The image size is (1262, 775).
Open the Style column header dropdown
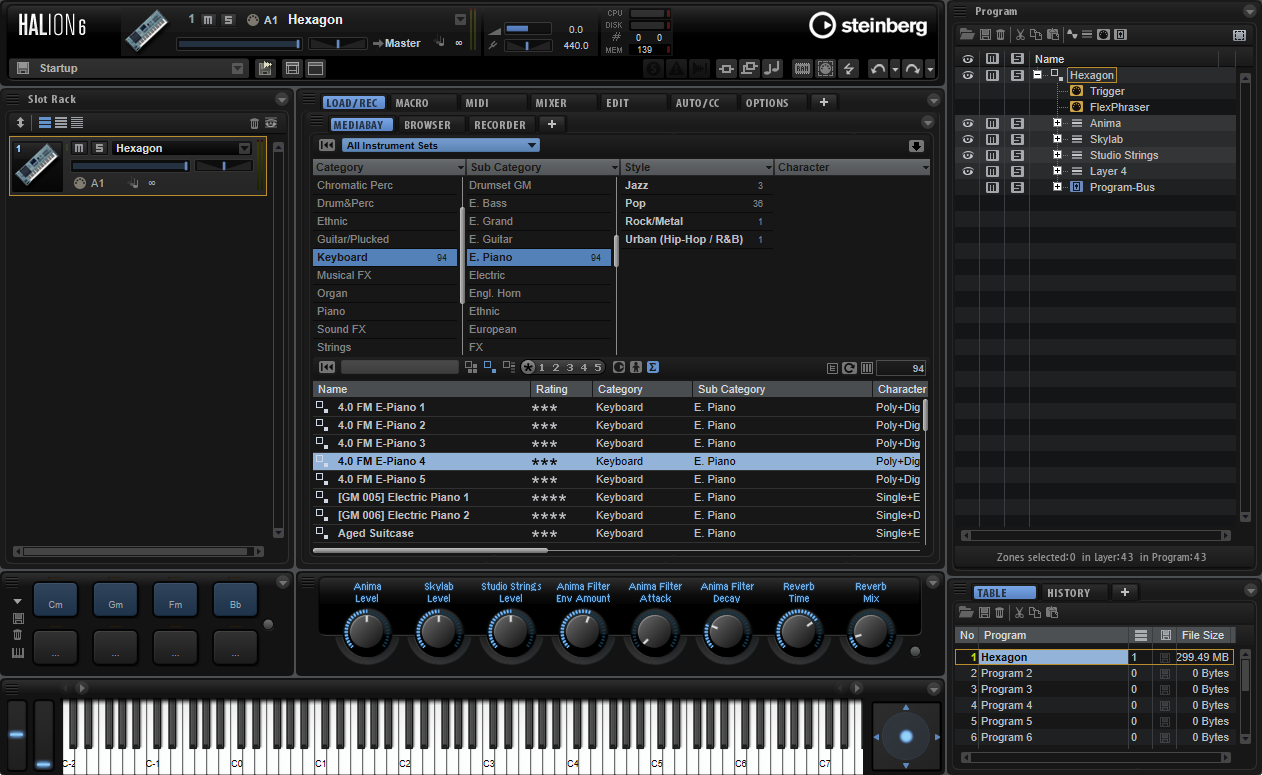click(x=768, y=167)
